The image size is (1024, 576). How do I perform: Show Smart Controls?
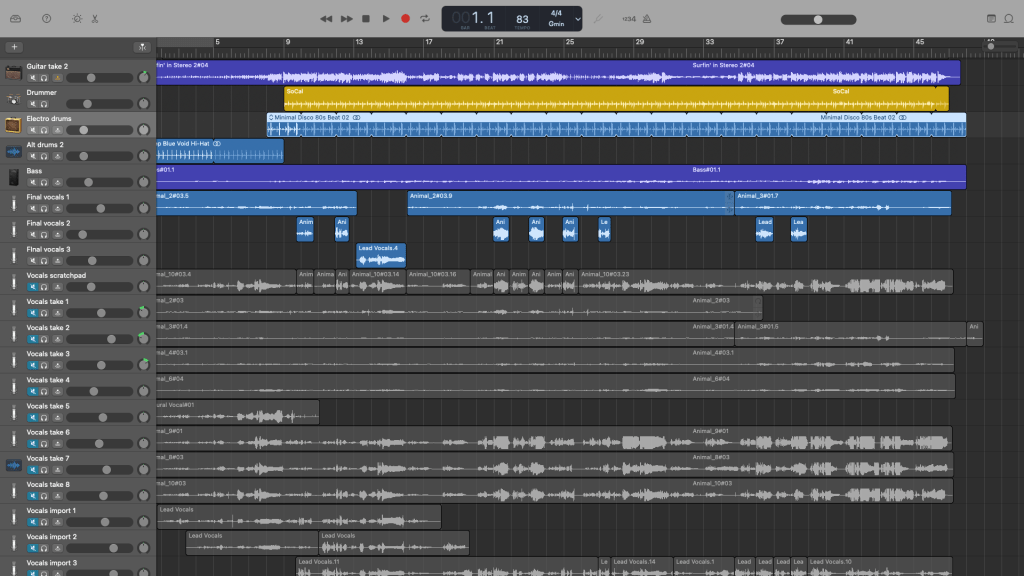[x=77, y=19]
